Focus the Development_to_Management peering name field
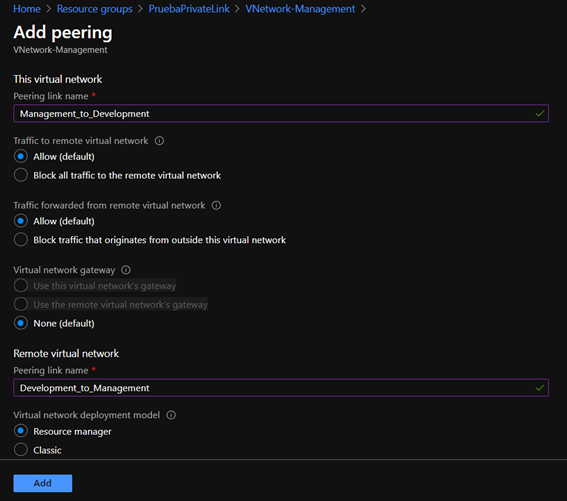 tap(281, 388)
